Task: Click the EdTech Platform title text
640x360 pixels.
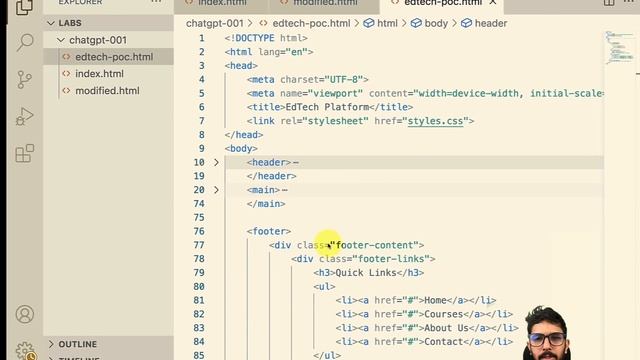Action: (x=327, y=107)
